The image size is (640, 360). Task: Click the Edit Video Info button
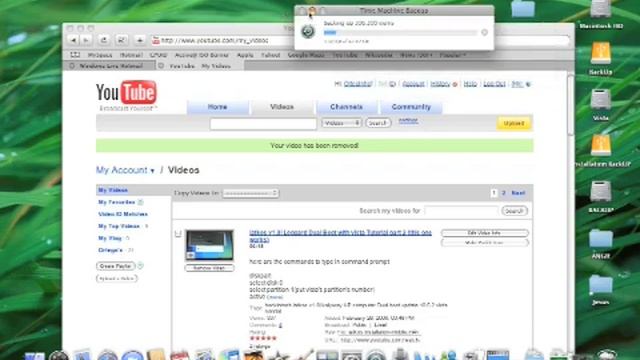pyautogui.click(x=484, y=233)
